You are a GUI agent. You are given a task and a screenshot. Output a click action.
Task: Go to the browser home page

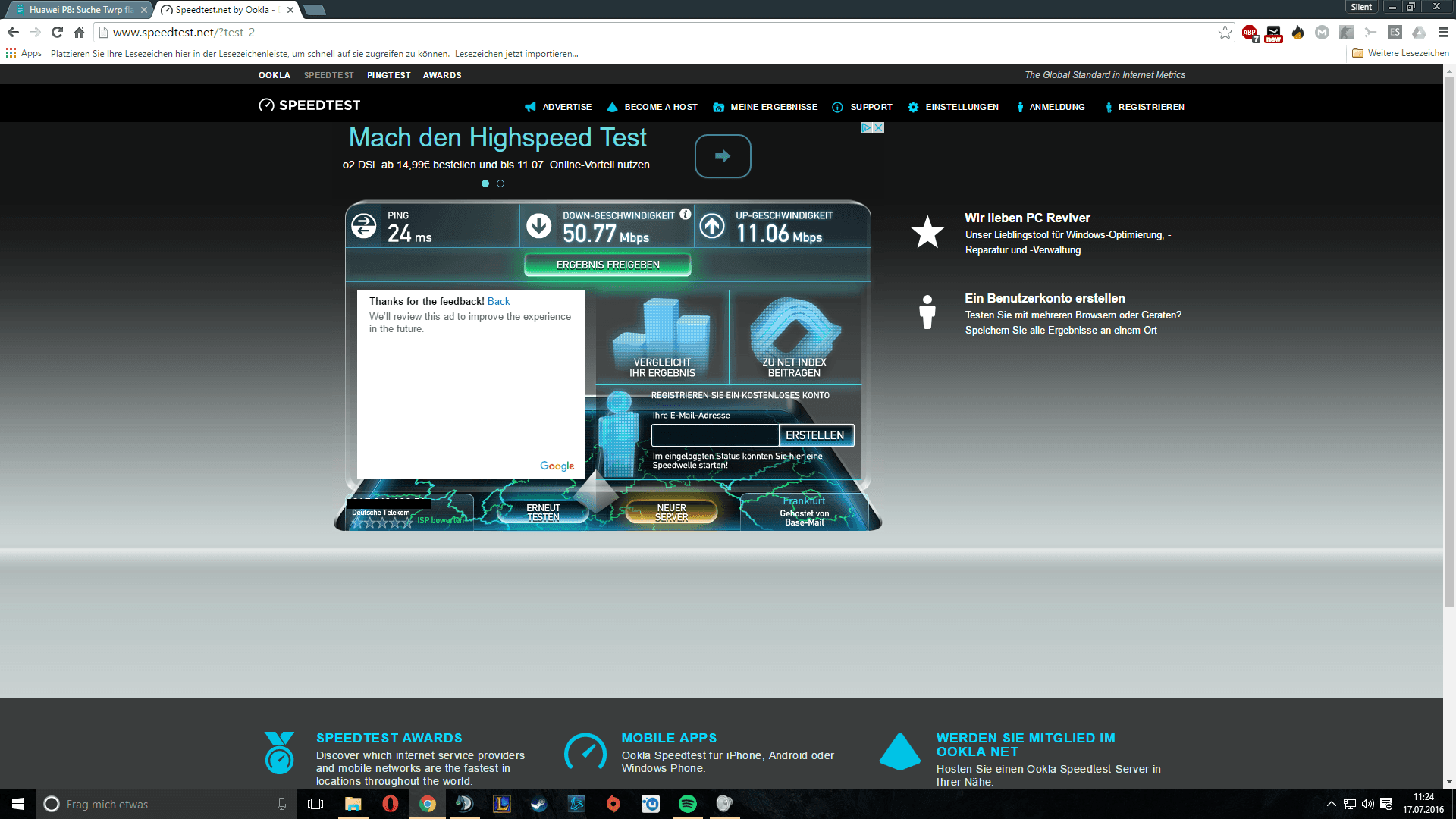(x=79, y=33)
